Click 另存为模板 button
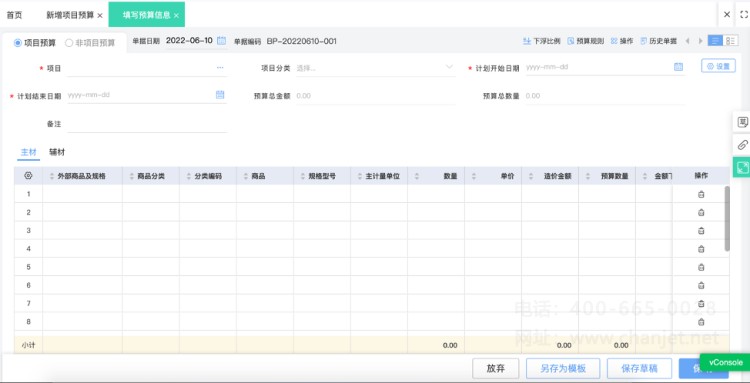Viewport: 750px width, 383px height. (563, 369)
